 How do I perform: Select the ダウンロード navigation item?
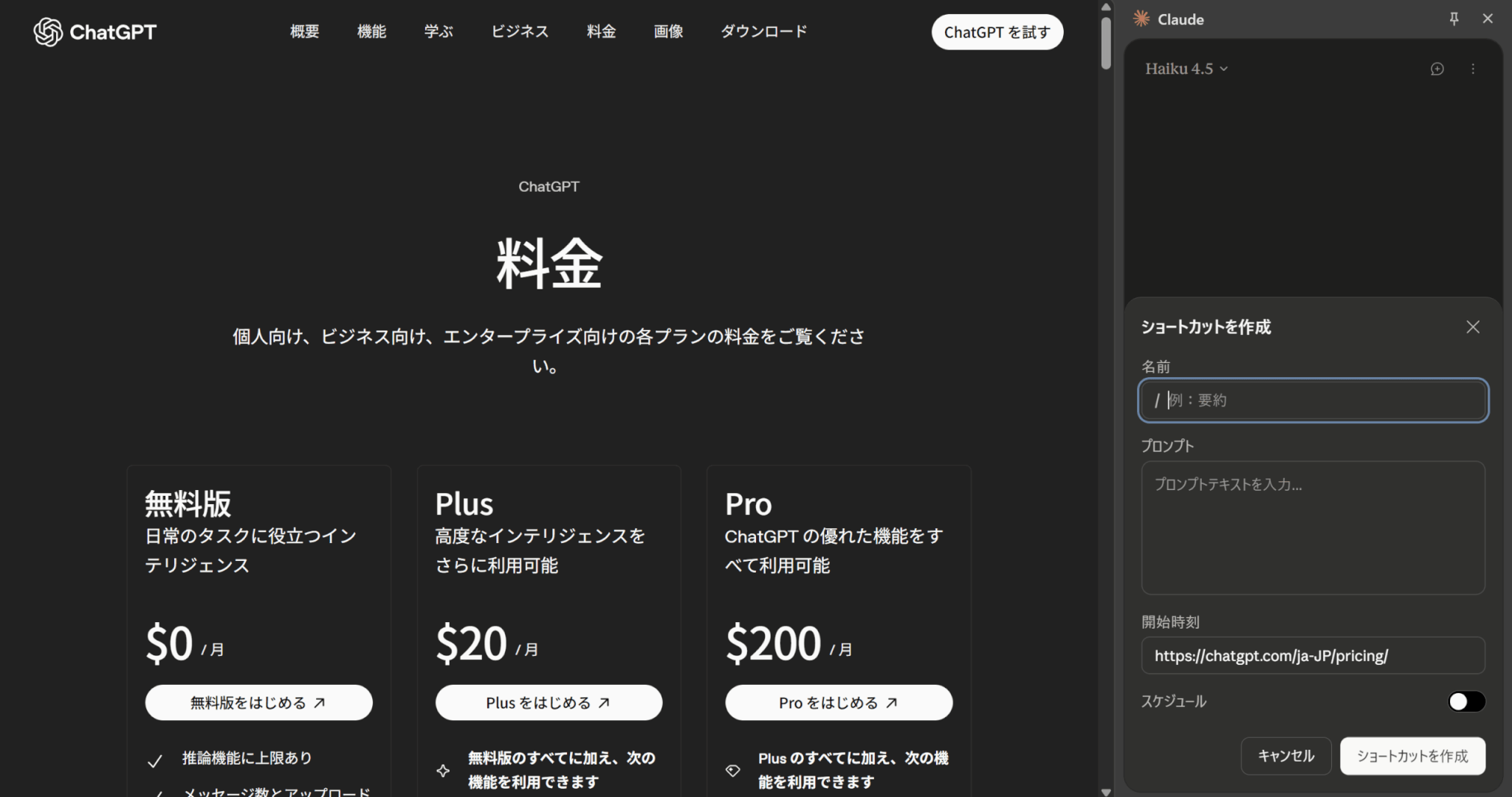click(763, 32)
